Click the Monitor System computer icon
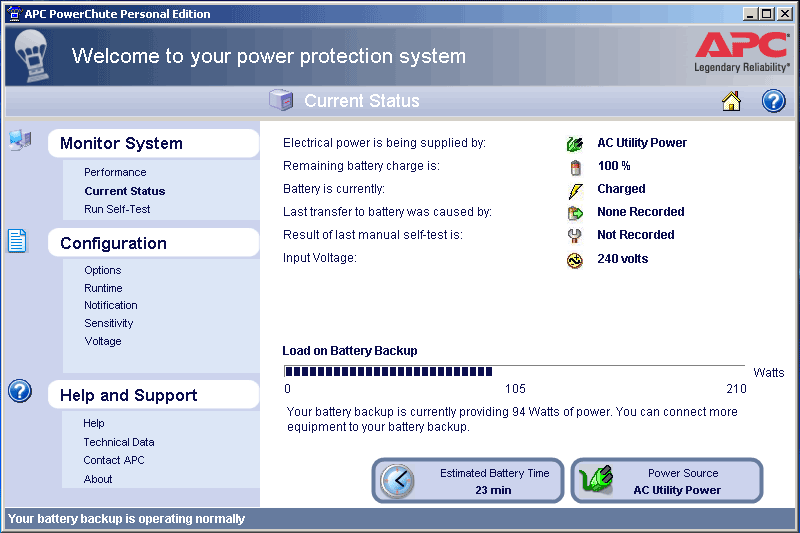Image resolution: width=800 pixels, height=533 pixels. [20, 140]
